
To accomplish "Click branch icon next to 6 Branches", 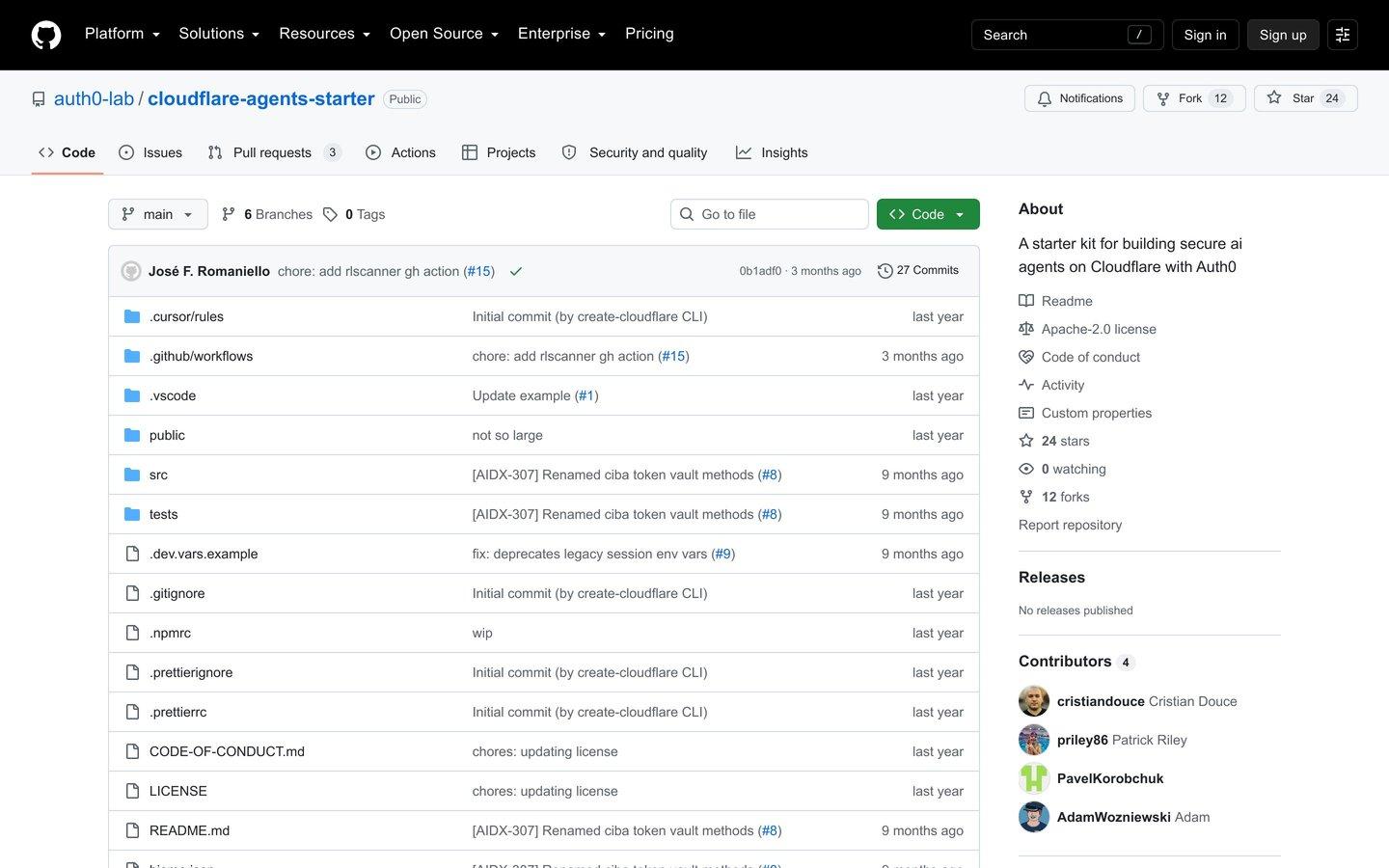I will coord(229,214).
